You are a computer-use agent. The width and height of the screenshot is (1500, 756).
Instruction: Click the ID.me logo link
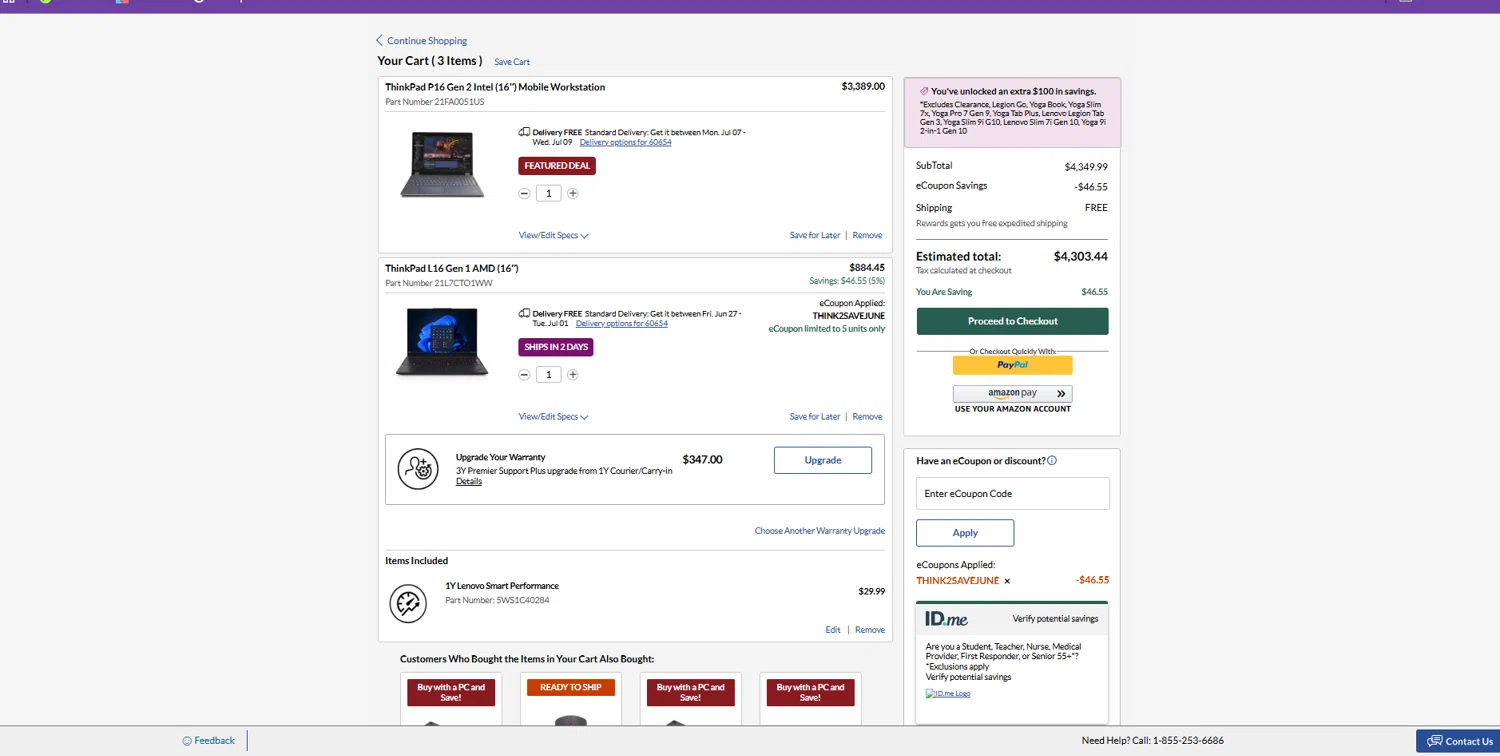coord(948,694)
